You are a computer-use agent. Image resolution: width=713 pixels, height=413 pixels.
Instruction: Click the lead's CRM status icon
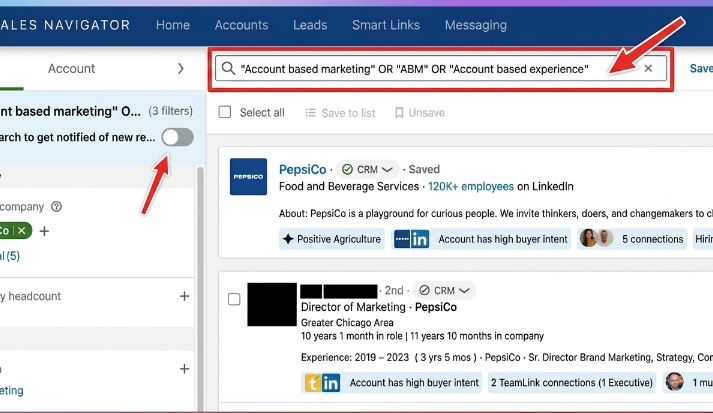tap(424, 290)
